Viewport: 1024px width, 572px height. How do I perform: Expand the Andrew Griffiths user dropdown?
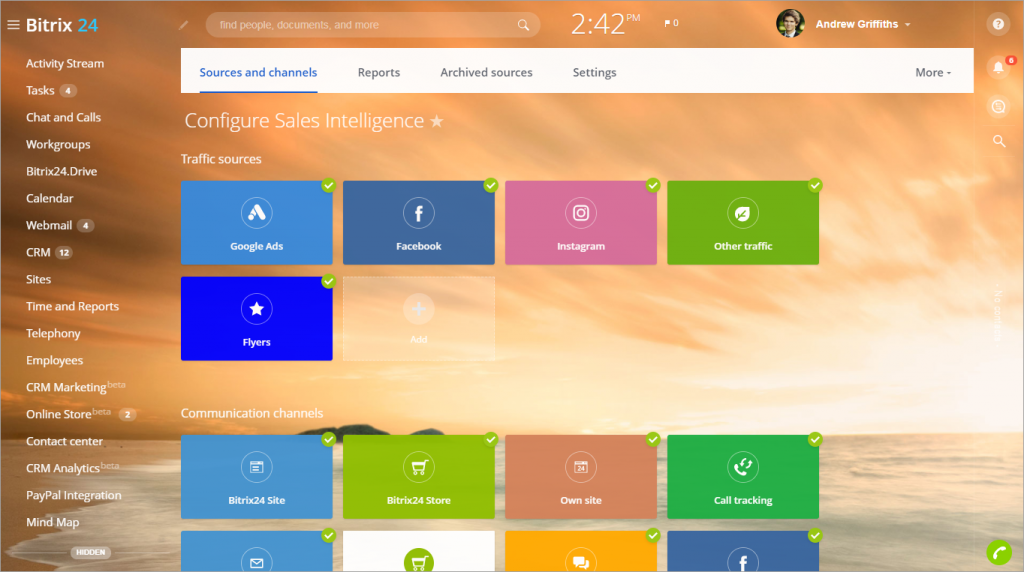[x=907, y=25]
